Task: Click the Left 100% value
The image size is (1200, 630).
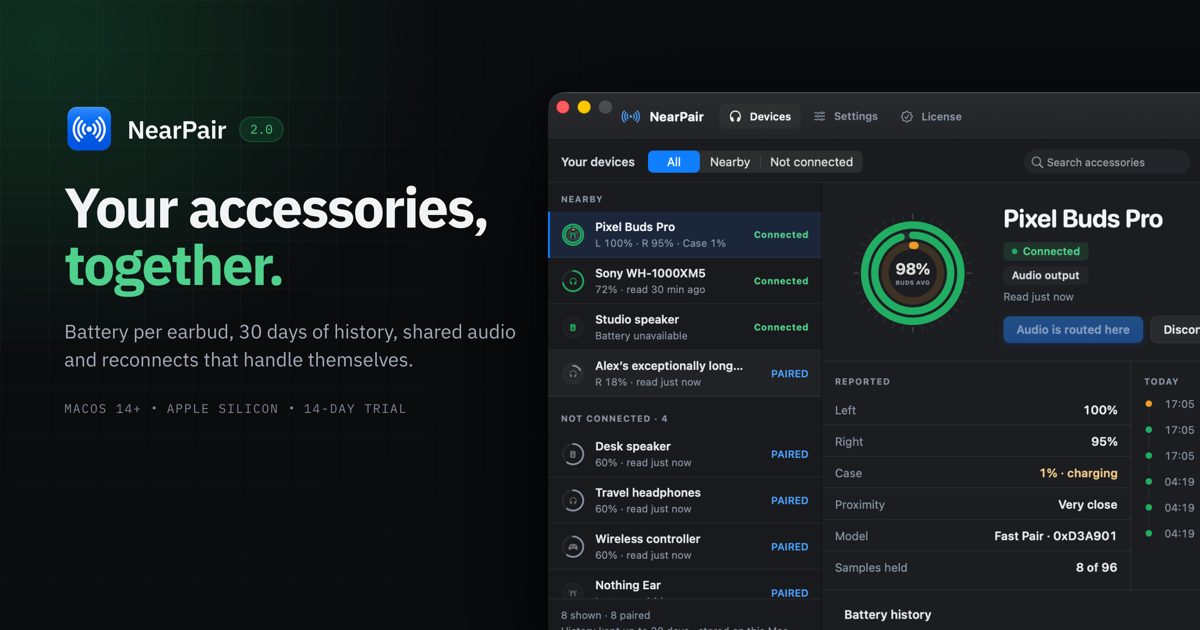Action: [x=1100, y=410]
